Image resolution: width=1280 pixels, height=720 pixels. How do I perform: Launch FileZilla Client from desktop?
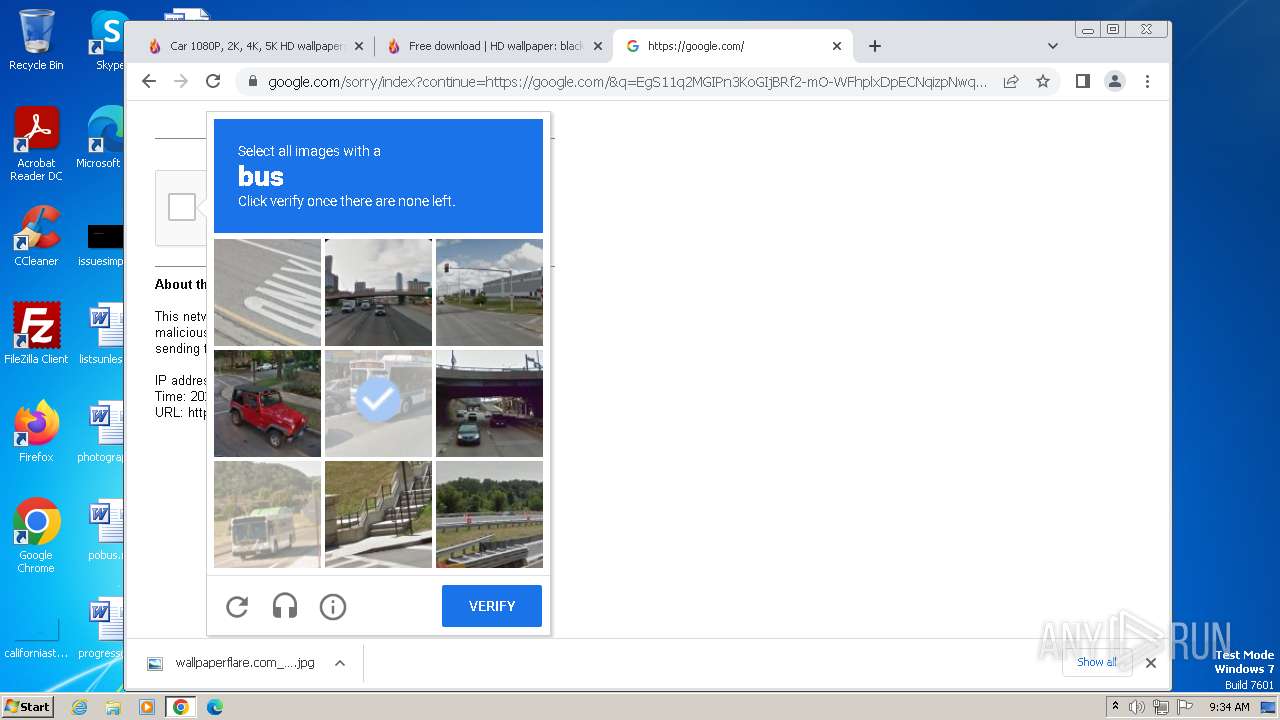(x=36, y=333)
